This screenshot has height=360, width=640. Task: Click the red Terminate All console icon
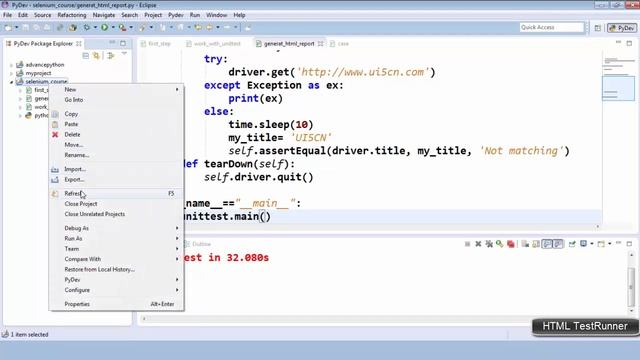pos(511,244)
